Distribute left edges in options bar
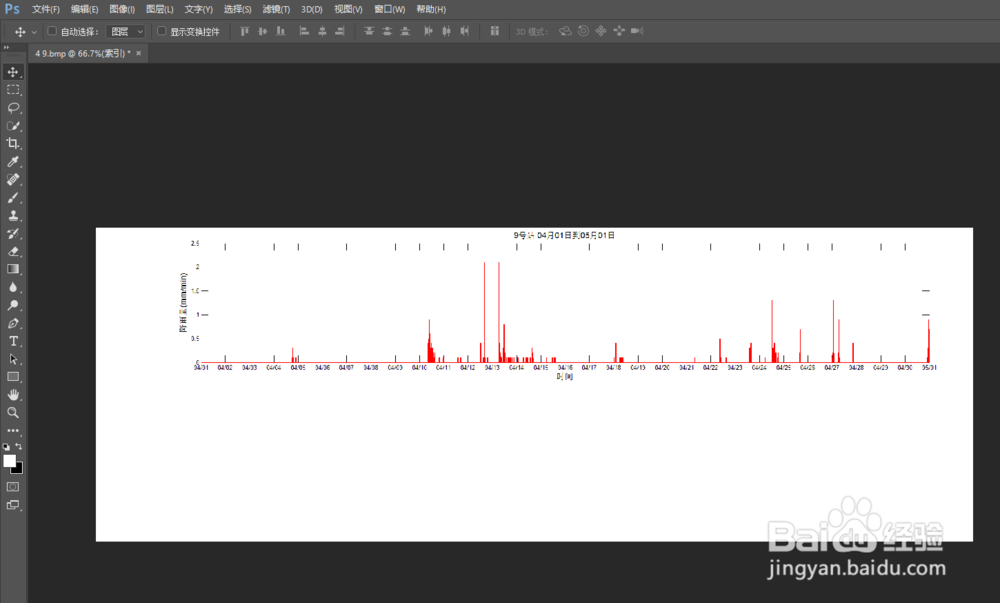The image size is (1000, 603). (x=428, y=31)
